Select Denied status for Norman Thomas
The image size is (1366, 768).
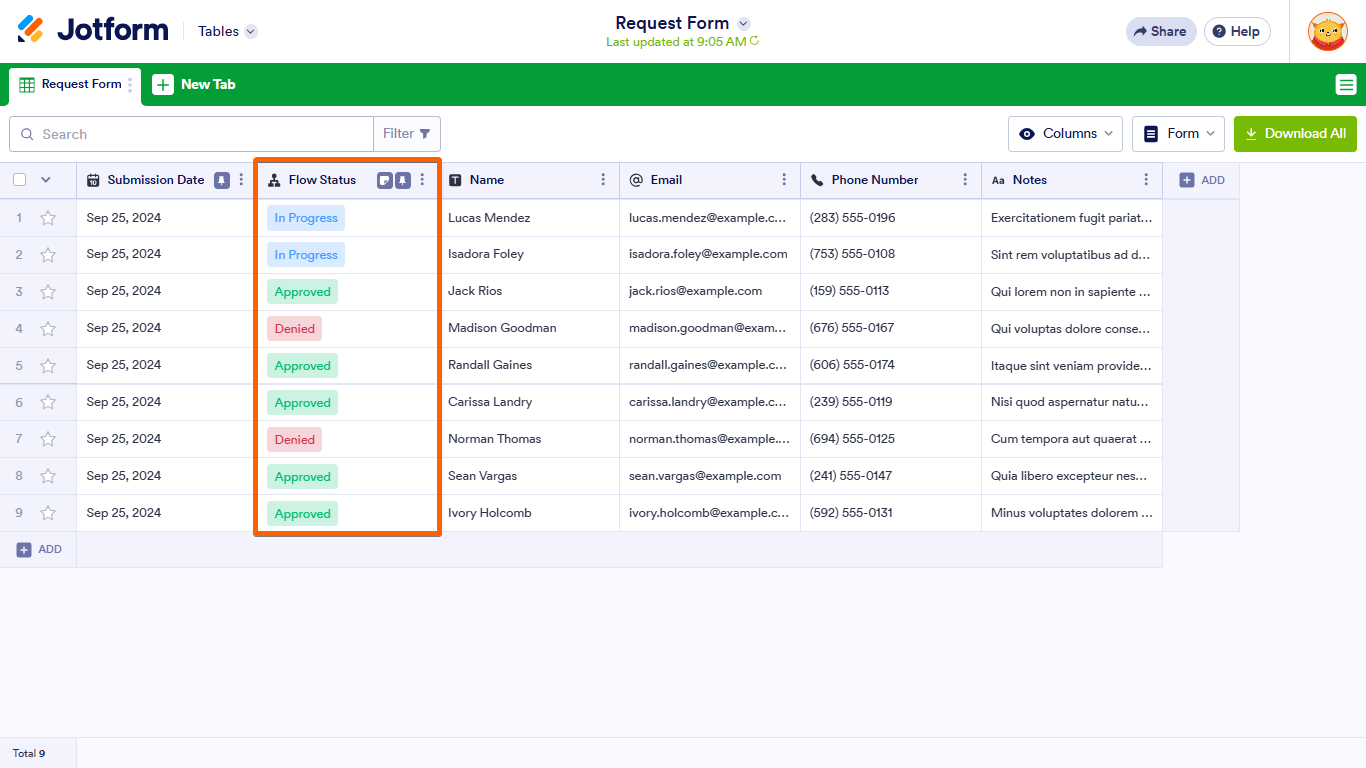pos(295,440)
